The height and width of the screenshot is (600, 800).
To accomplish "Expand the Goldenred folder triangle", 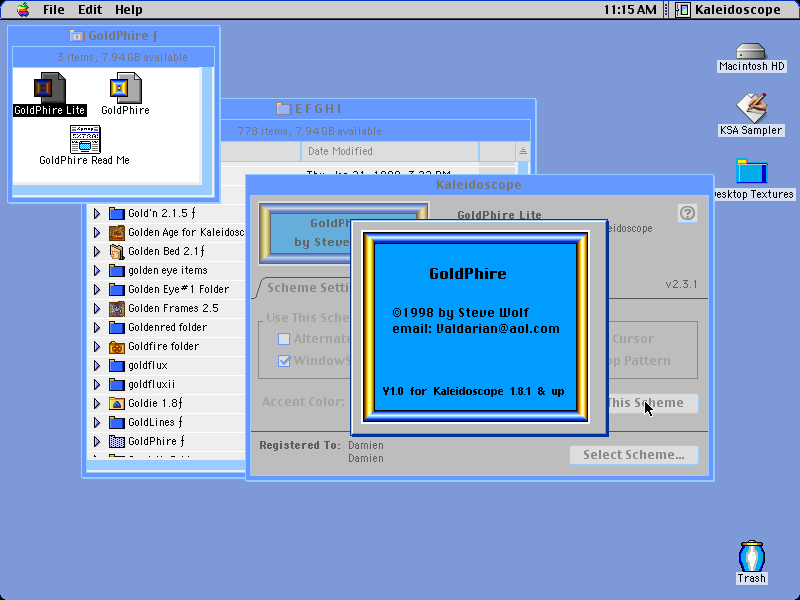I will (x=97, y=328).
